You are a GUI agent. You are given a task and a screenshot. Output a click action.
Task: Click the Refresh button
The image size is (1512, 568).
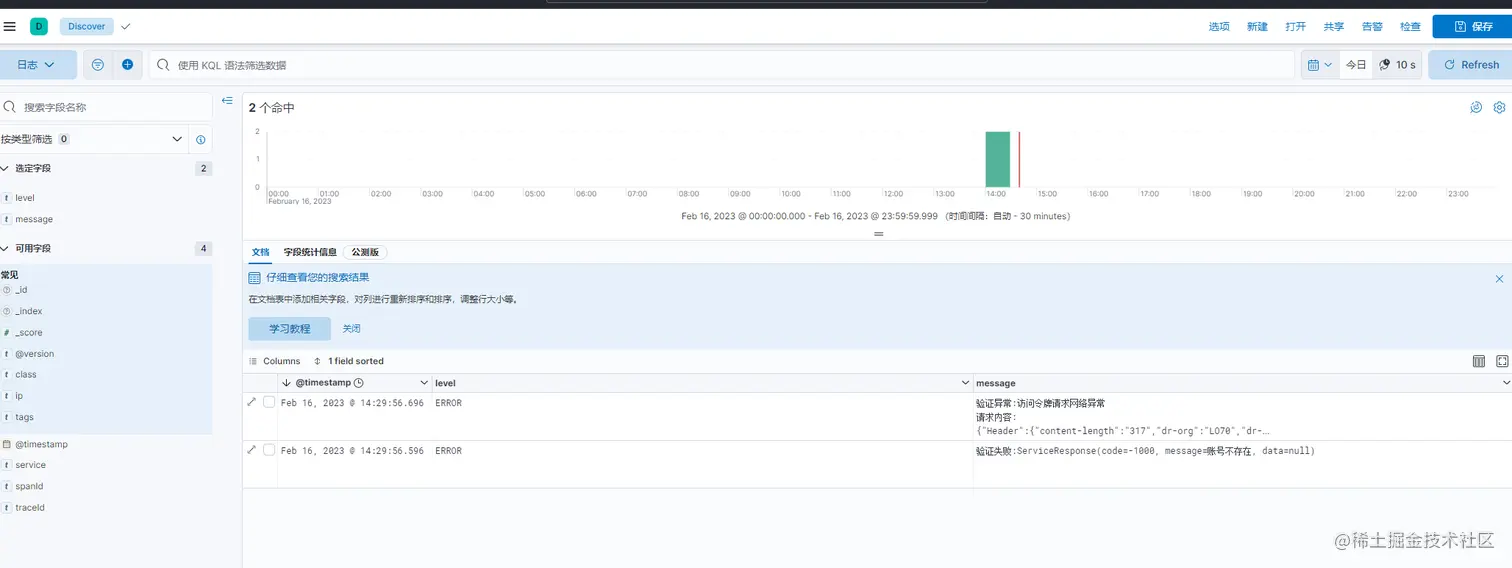[1470, 64]
